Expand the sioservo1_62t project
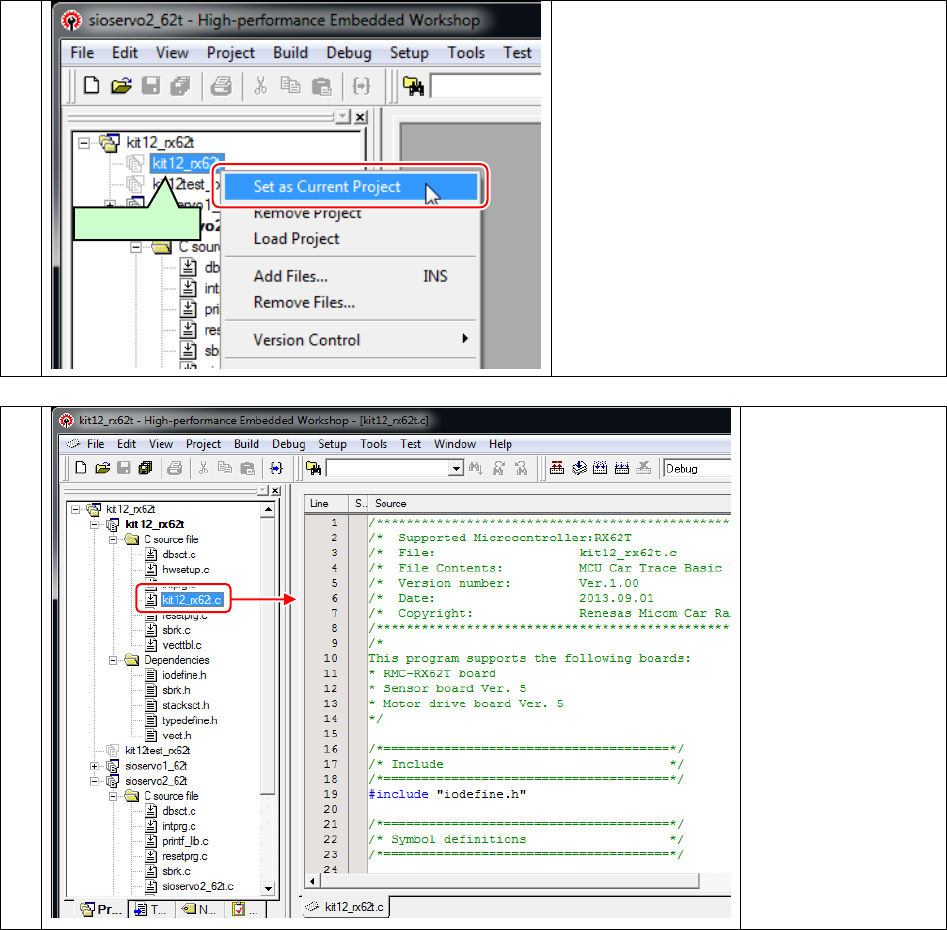Viewport: 947px width, 930px height. click(x=94, y=766)
